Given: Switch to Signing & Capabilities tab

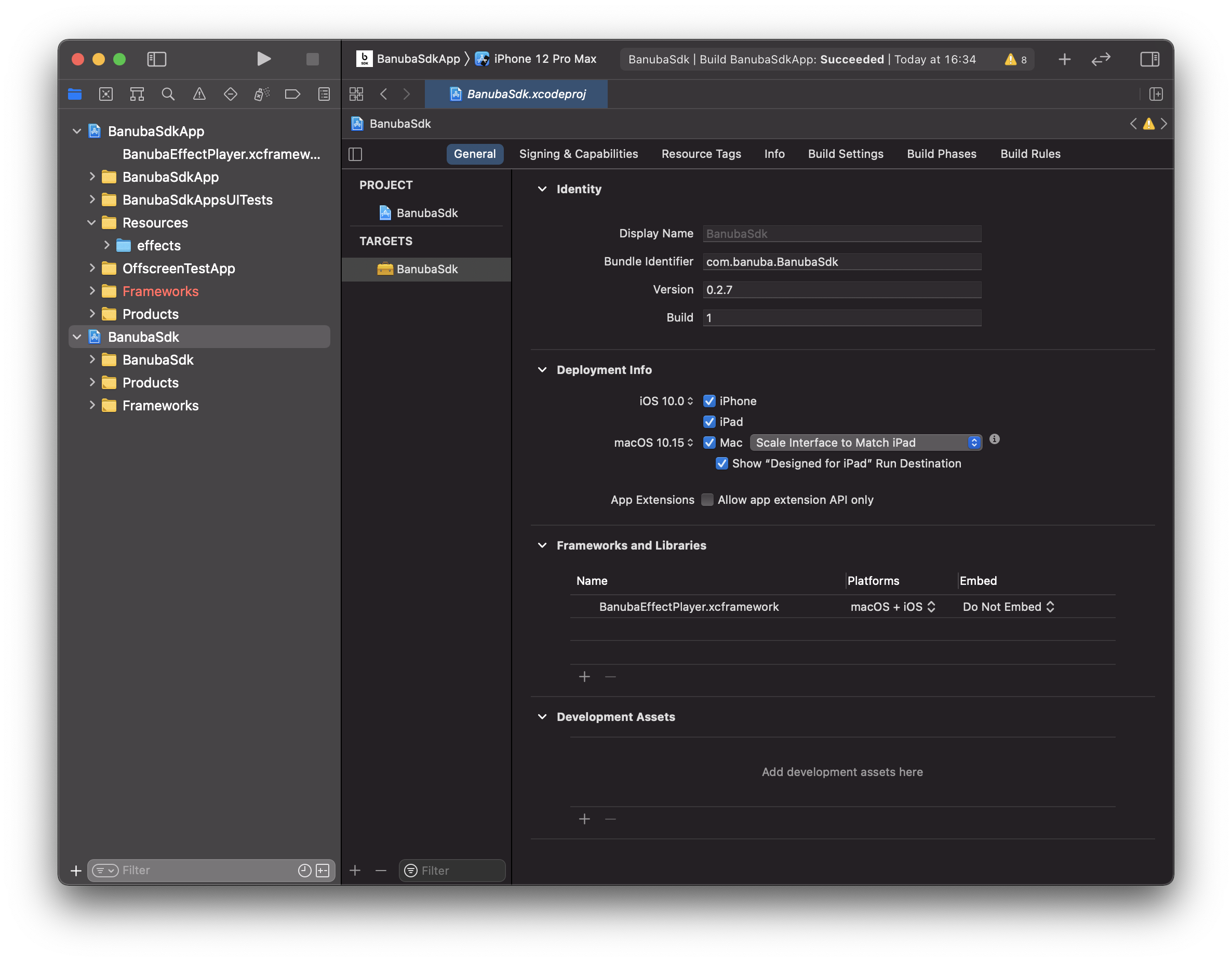Looking at the screenshot, I should 578,154.
